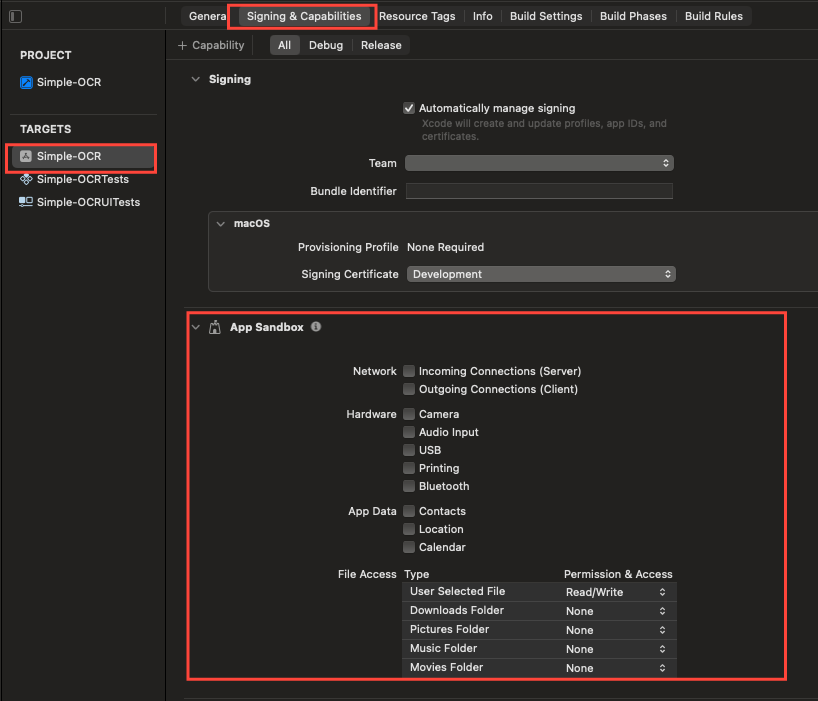Click the plus Capability icon
This screenshot has height=701, width=818.
click(182, 45)
